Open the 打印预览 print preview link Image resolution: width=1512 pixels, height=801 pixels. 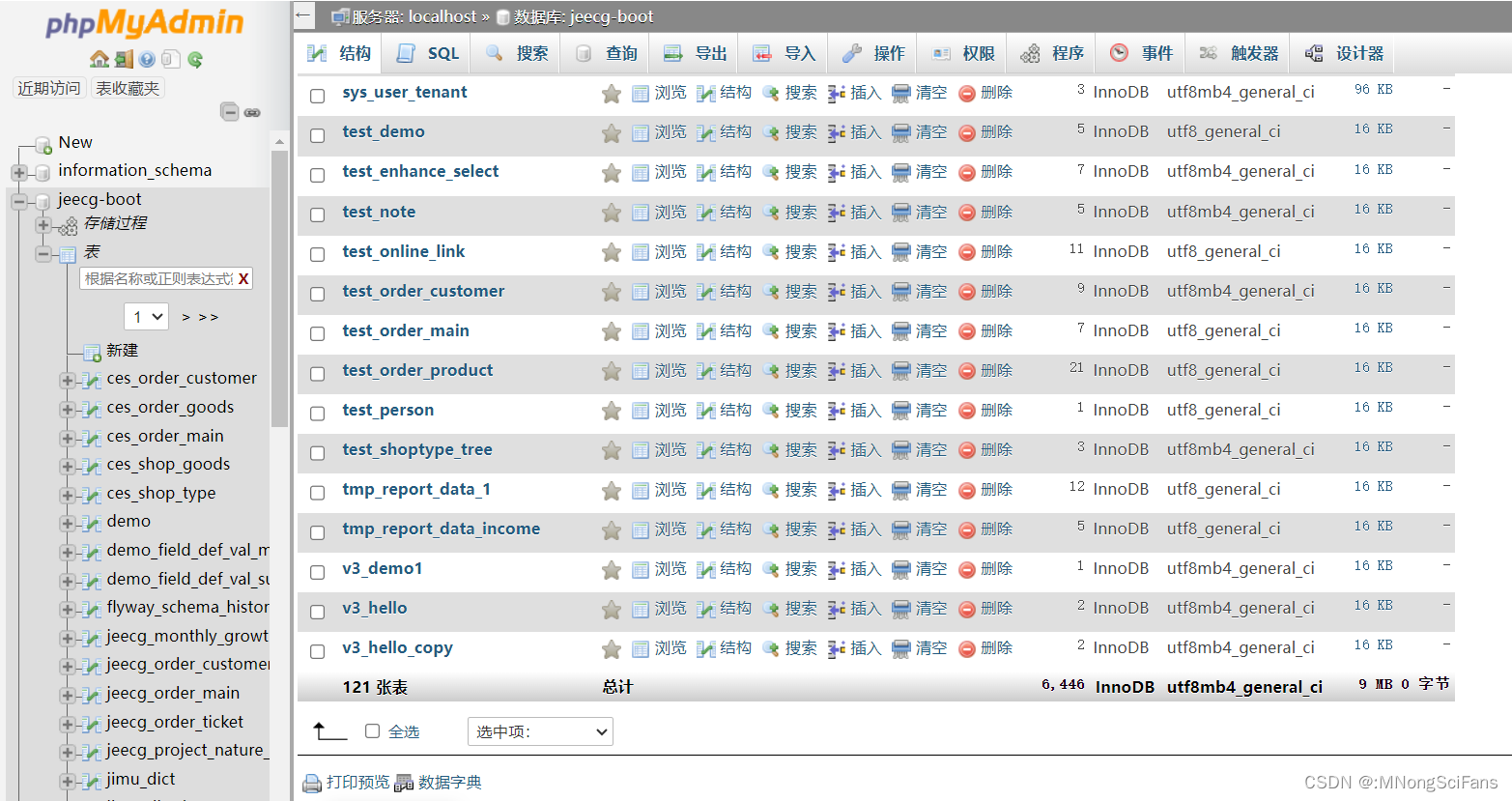pyautogui.click(x=357, y=782)
